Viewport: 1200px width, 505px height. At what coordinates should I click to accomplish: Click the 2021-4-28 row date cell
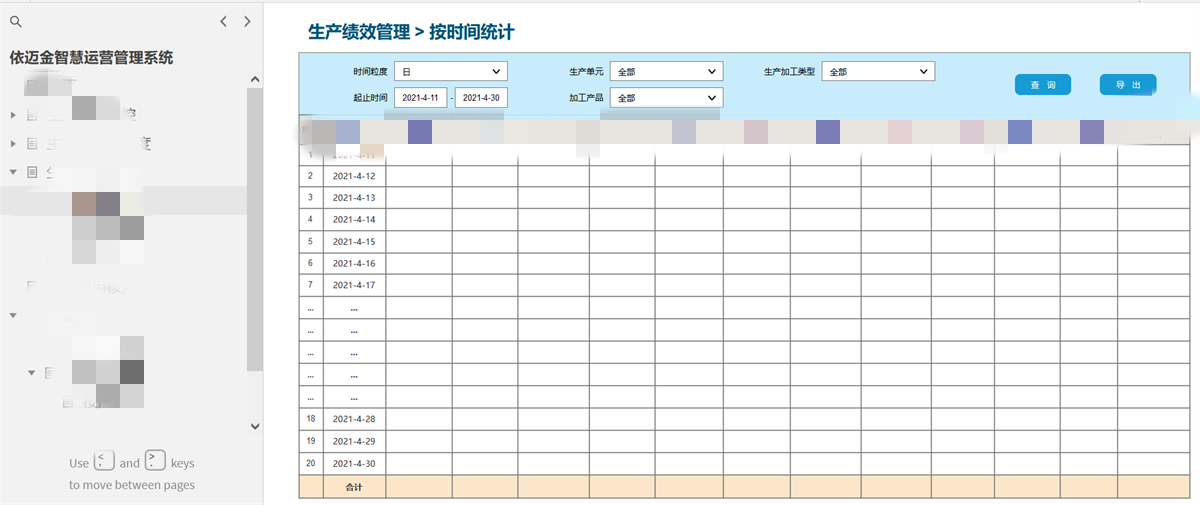tap(354, 419)
